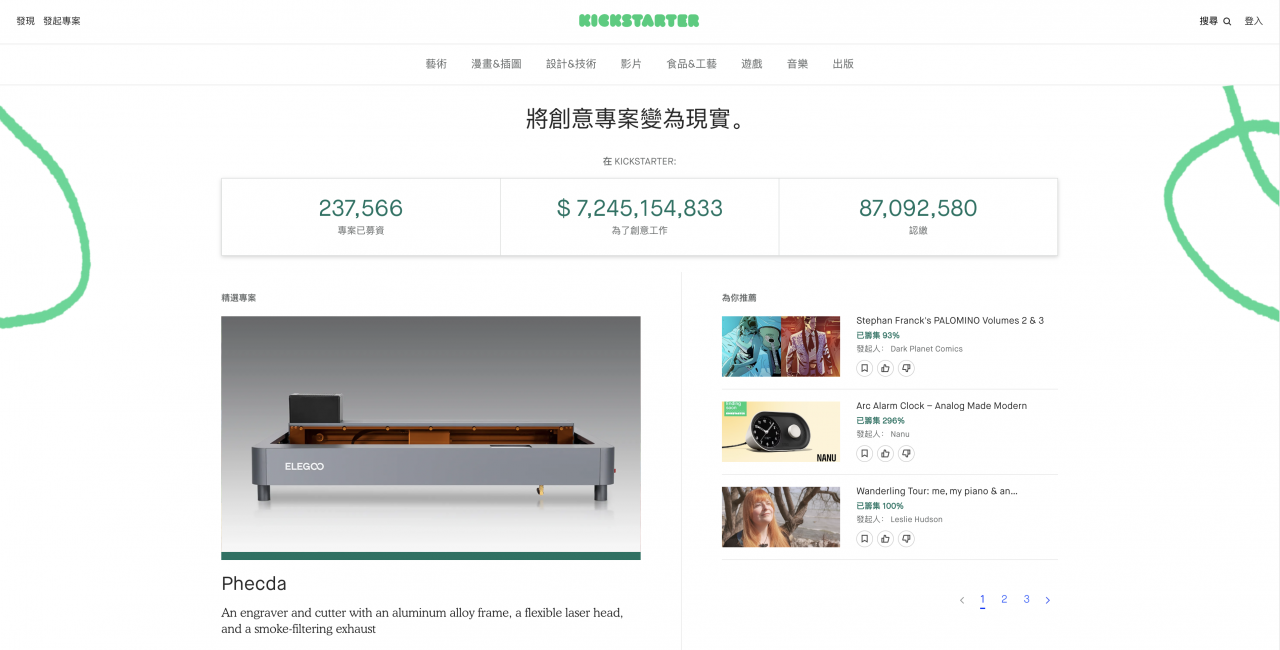Click 發起專案 to start a project

pyautogui.click(x=62, y=21)
